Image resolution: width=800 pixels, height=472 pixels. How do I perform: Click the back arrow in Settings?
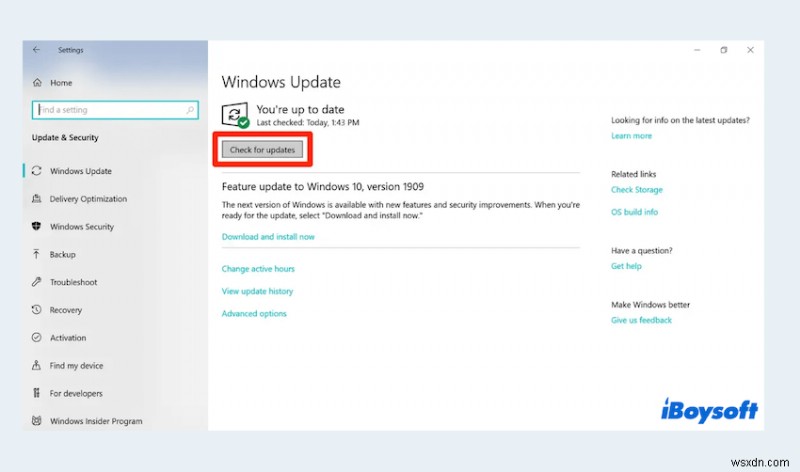click(36, 49)
